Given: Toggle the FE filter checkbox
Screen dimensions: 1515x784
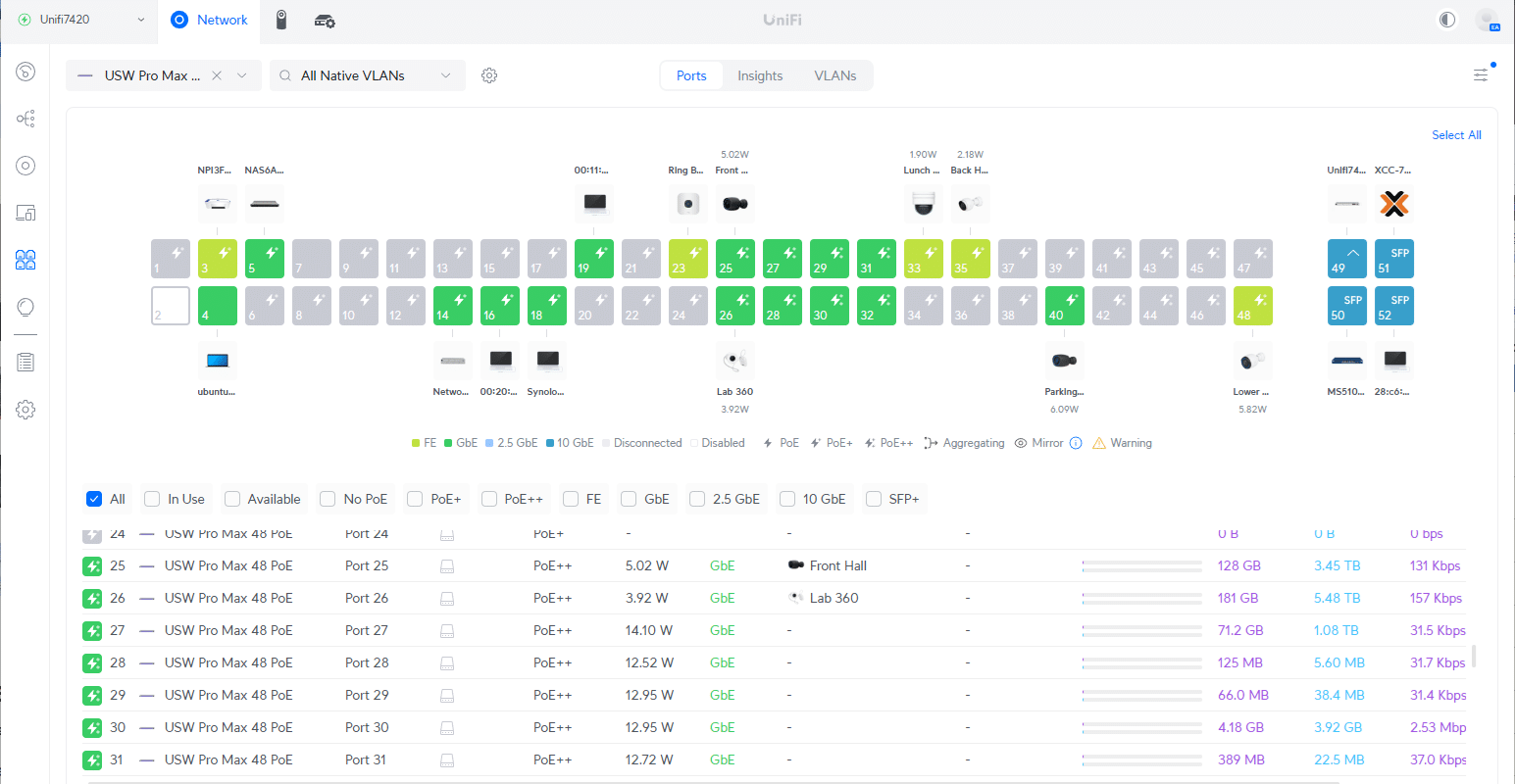Looking at the screenshot, I should 571,499.
